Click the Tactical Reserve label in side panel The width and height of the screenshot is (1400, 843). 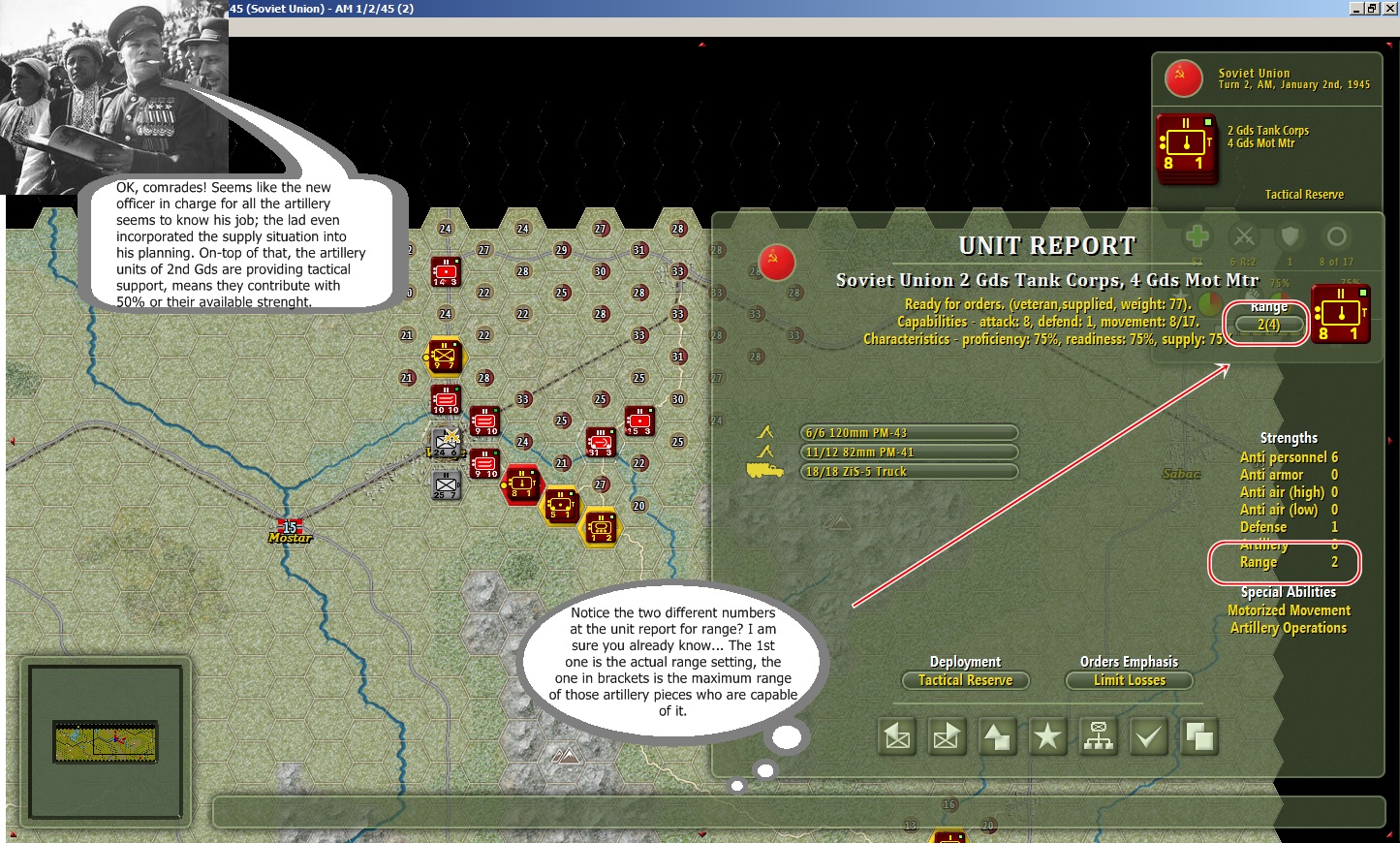point(1304,195)
